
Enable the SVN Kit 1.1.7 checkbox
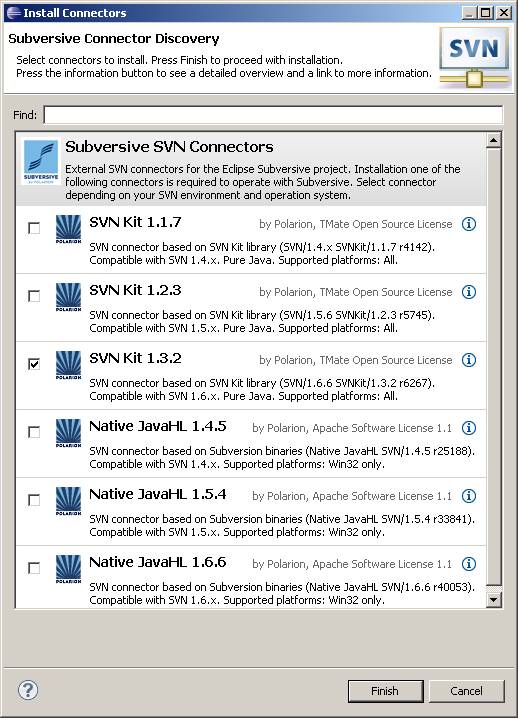34,228
